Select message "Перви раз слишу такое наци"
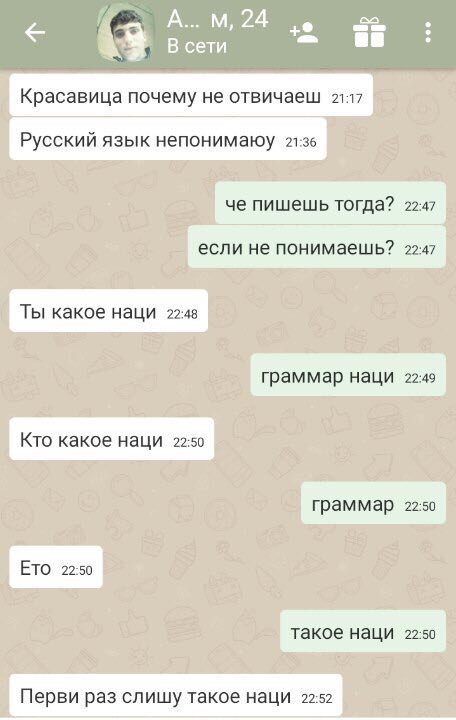 click(176, 696)
